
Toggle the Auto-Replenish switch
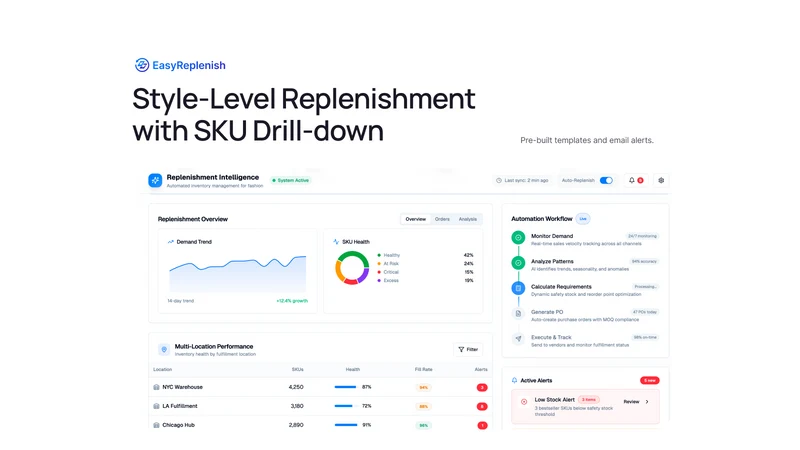click(606, 180)
